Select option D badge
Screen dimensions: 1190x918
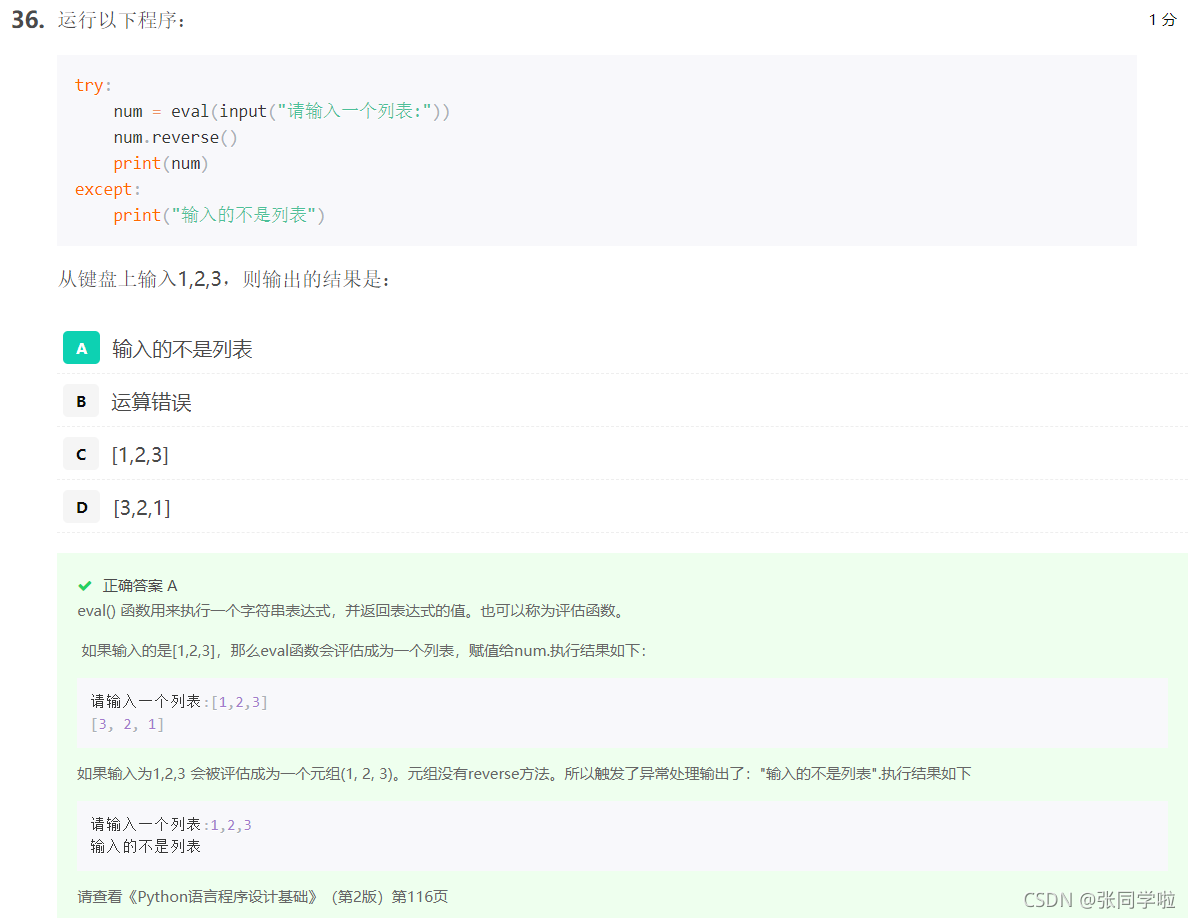coord(81,508)
